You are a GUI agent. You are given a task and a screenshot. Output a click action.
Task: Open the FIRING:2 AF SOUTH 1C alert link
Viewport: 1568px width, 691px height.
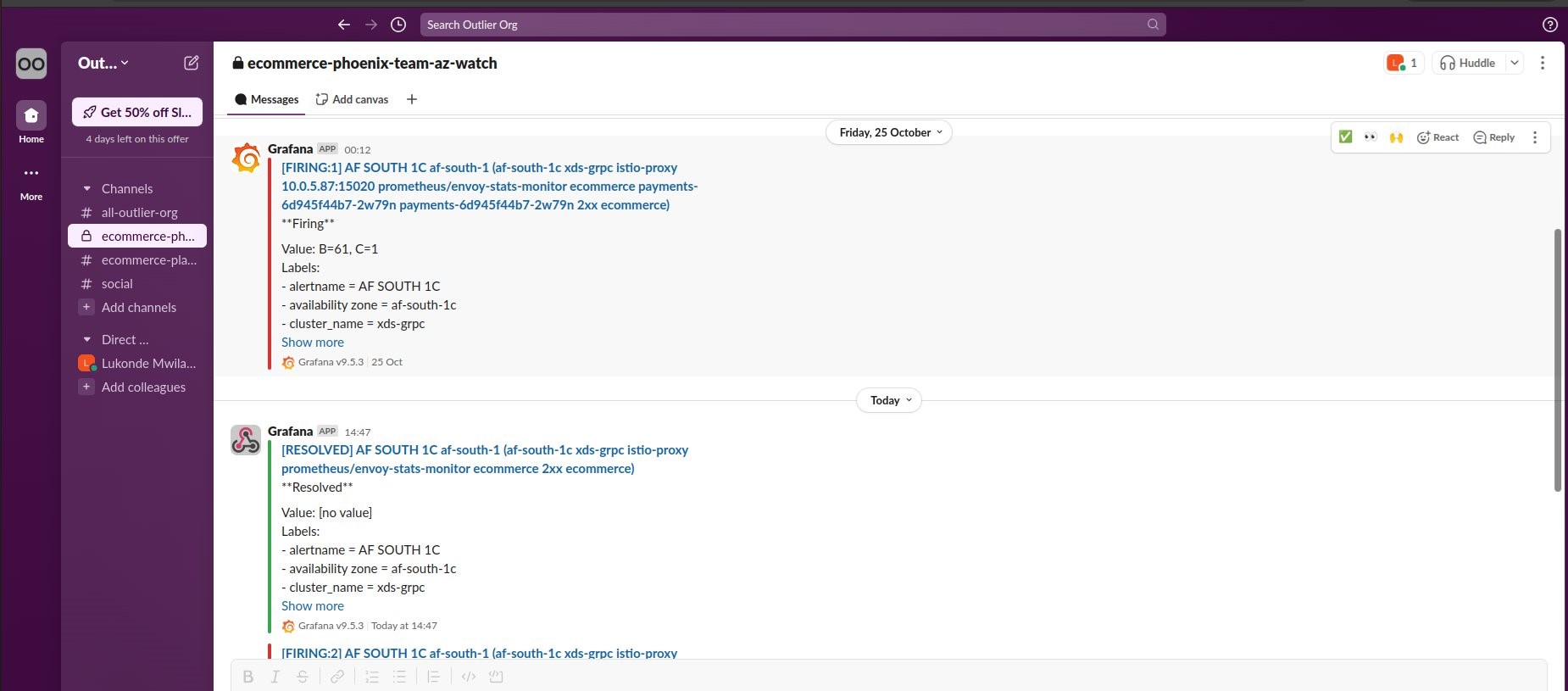click(479, 653)
